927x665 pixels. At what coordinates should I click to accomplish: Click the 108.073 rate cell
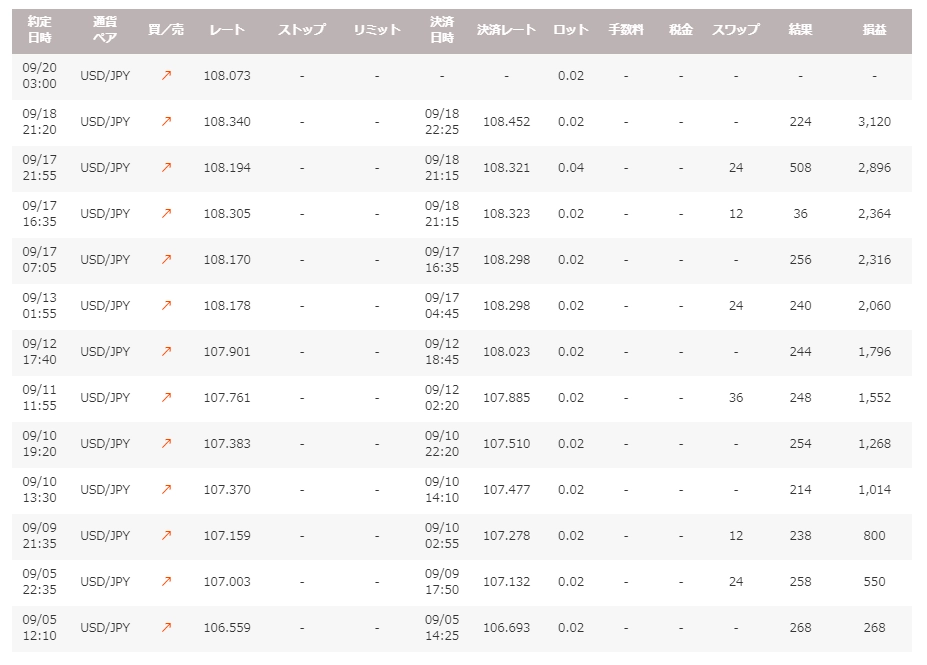[x=227, y=75]
